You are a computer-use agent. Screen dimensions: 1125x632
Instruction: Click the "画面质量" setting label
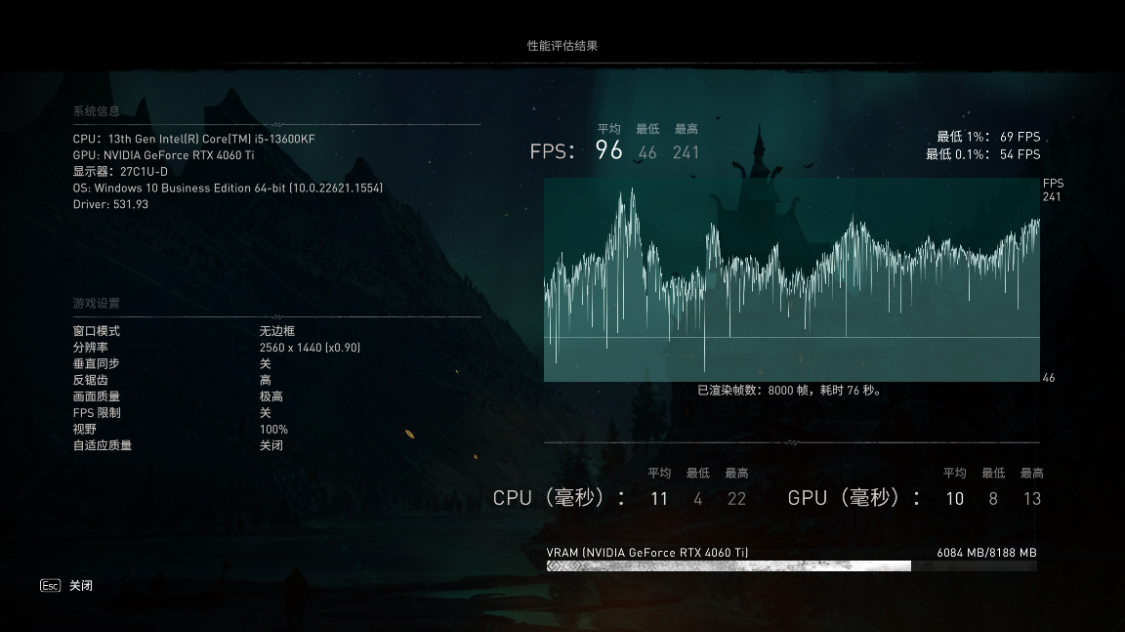[96, 397]
